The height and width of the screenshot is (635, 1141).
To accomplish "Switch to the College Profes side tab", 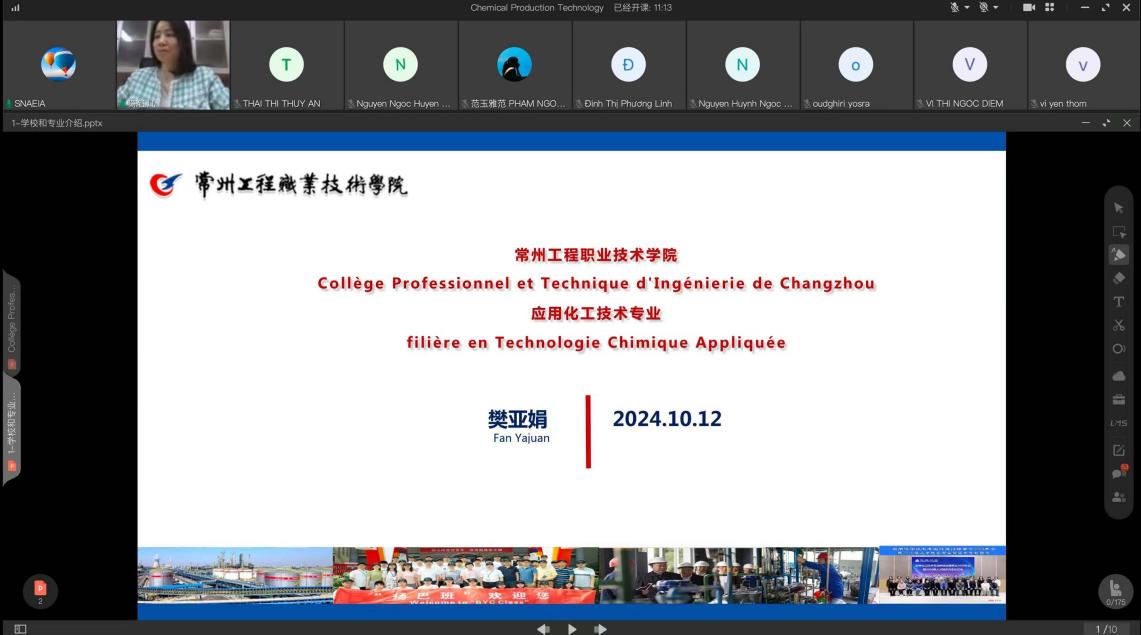I will click(x=12, y=325).
